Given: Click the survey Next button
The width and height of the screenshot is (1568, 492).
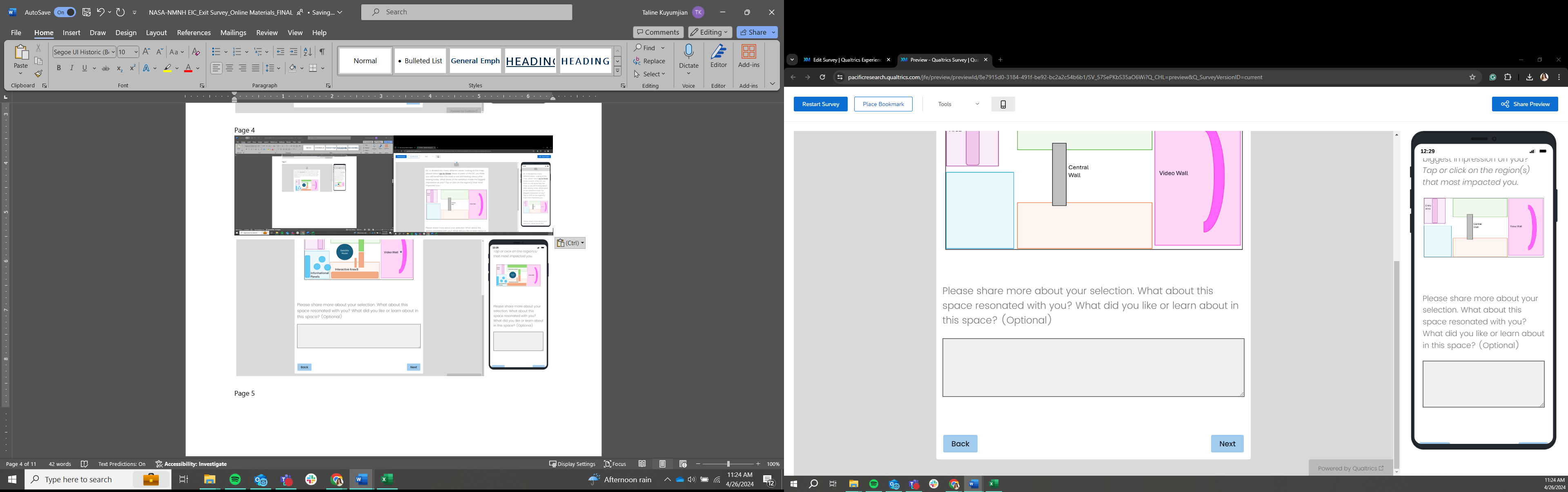Looking at the screenshot, I should [x=1227, y=443].
